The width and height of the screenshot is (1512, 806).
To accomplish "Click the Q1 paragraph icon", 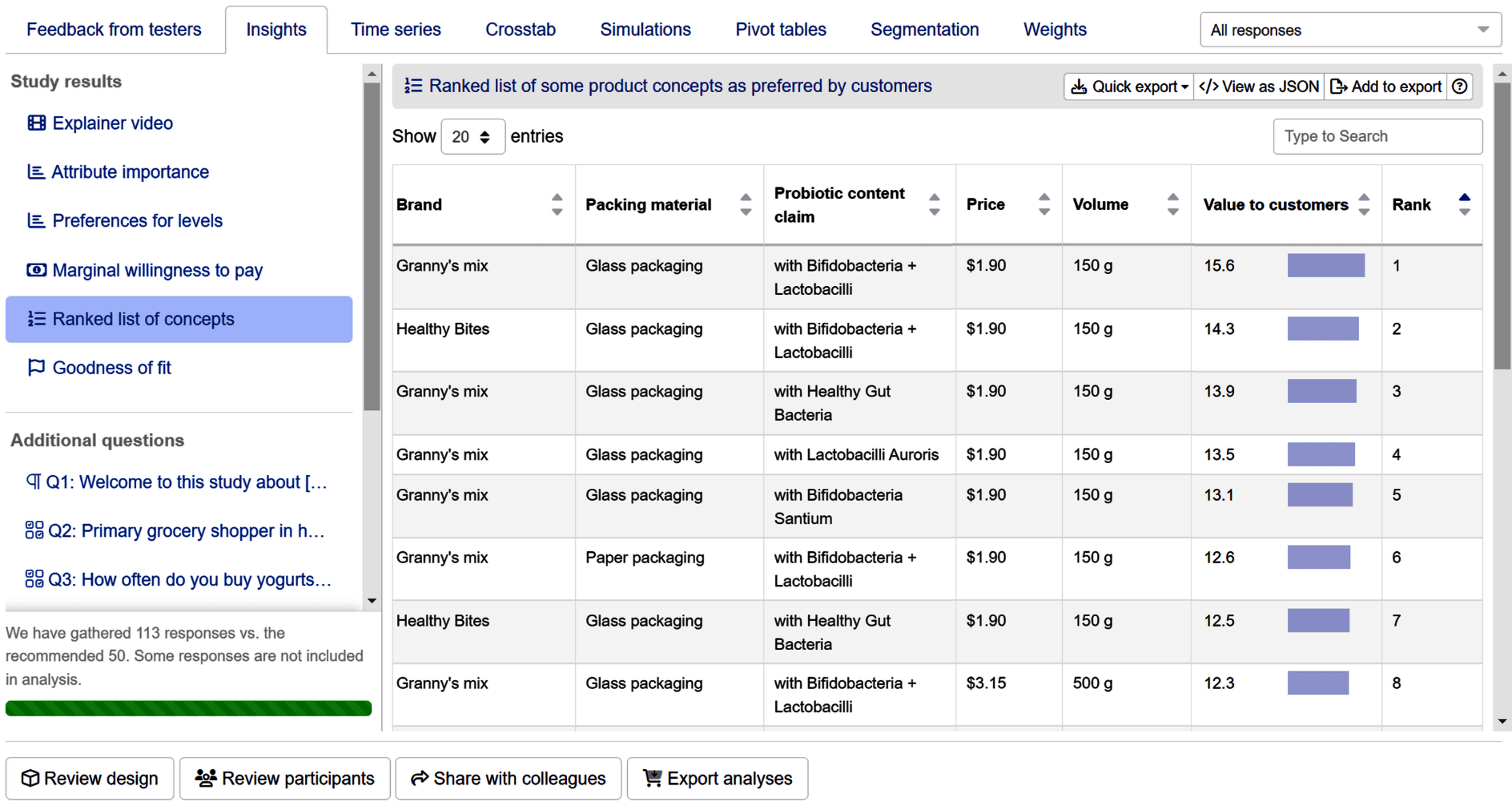I will tap(34, 482).
